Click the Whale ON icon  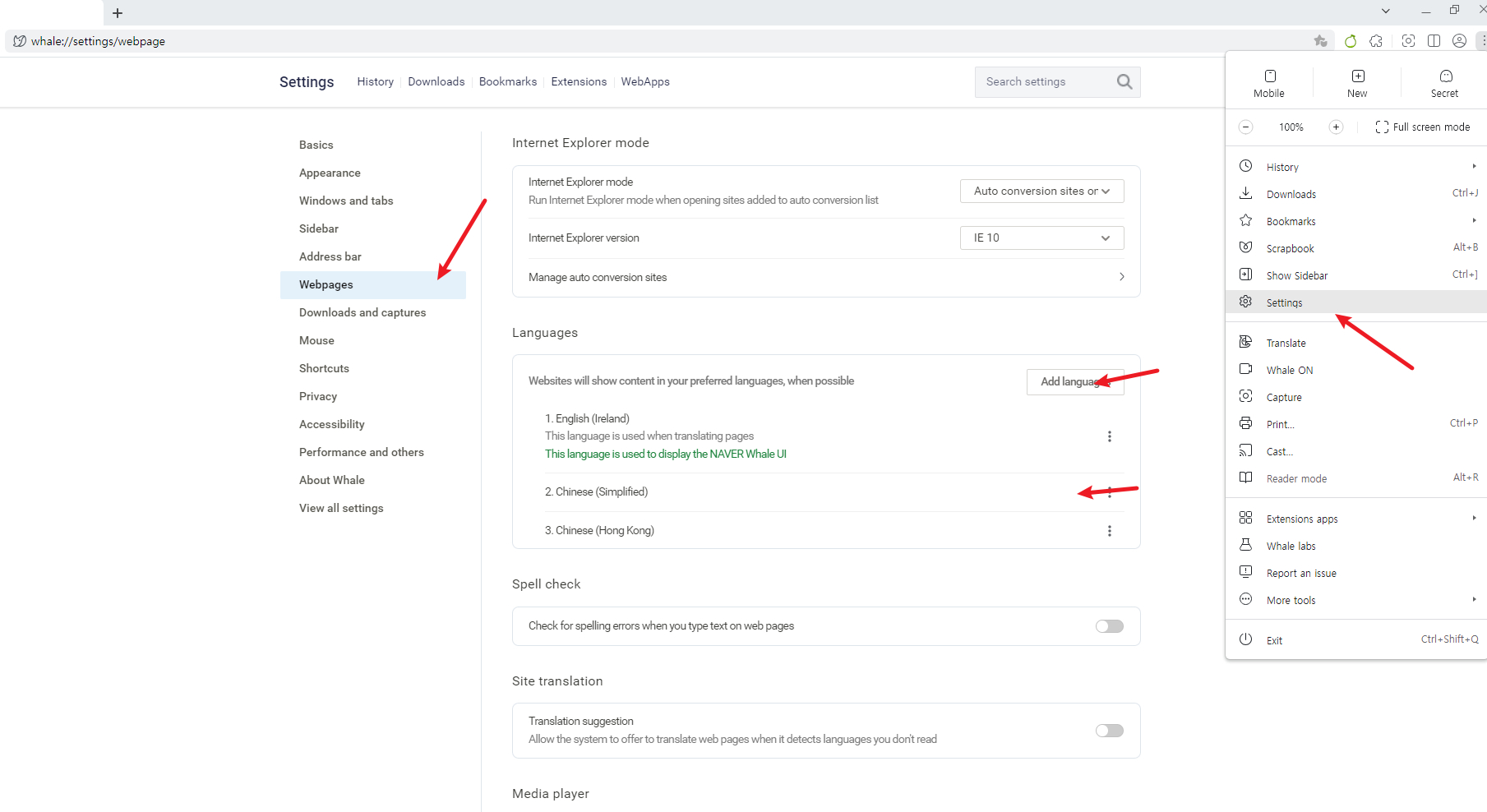pyautogui.click(x=1246, y=369)
